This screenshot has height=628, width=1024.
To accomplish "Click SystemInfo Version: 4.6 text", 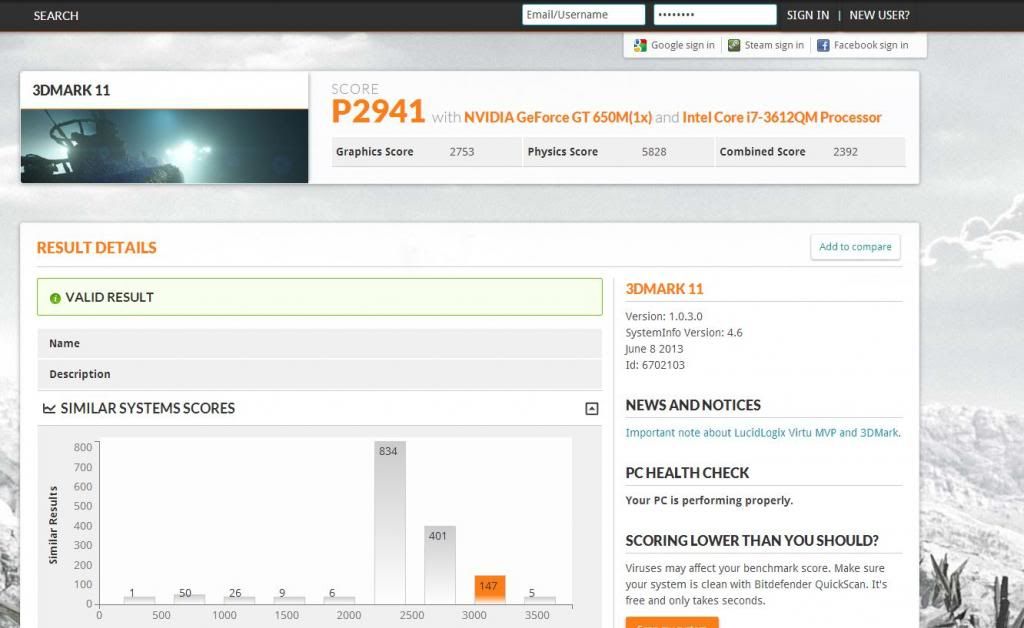I will [x=684, y=333].
